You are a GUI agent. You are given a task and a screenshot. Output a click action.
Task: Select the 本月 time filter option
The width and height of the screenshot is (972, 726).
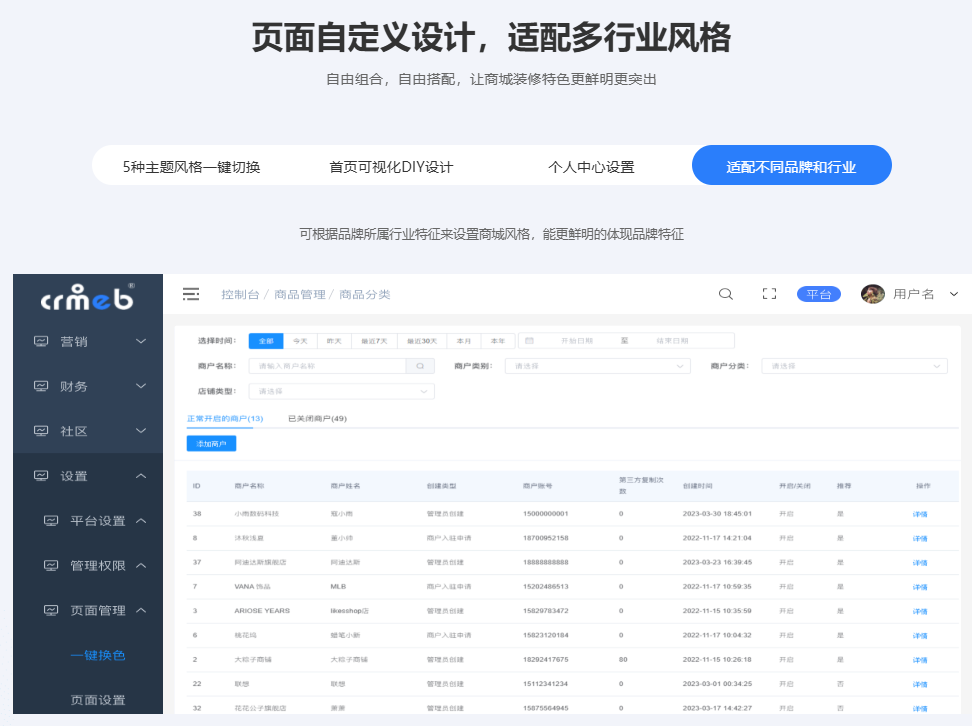point(463,341)
